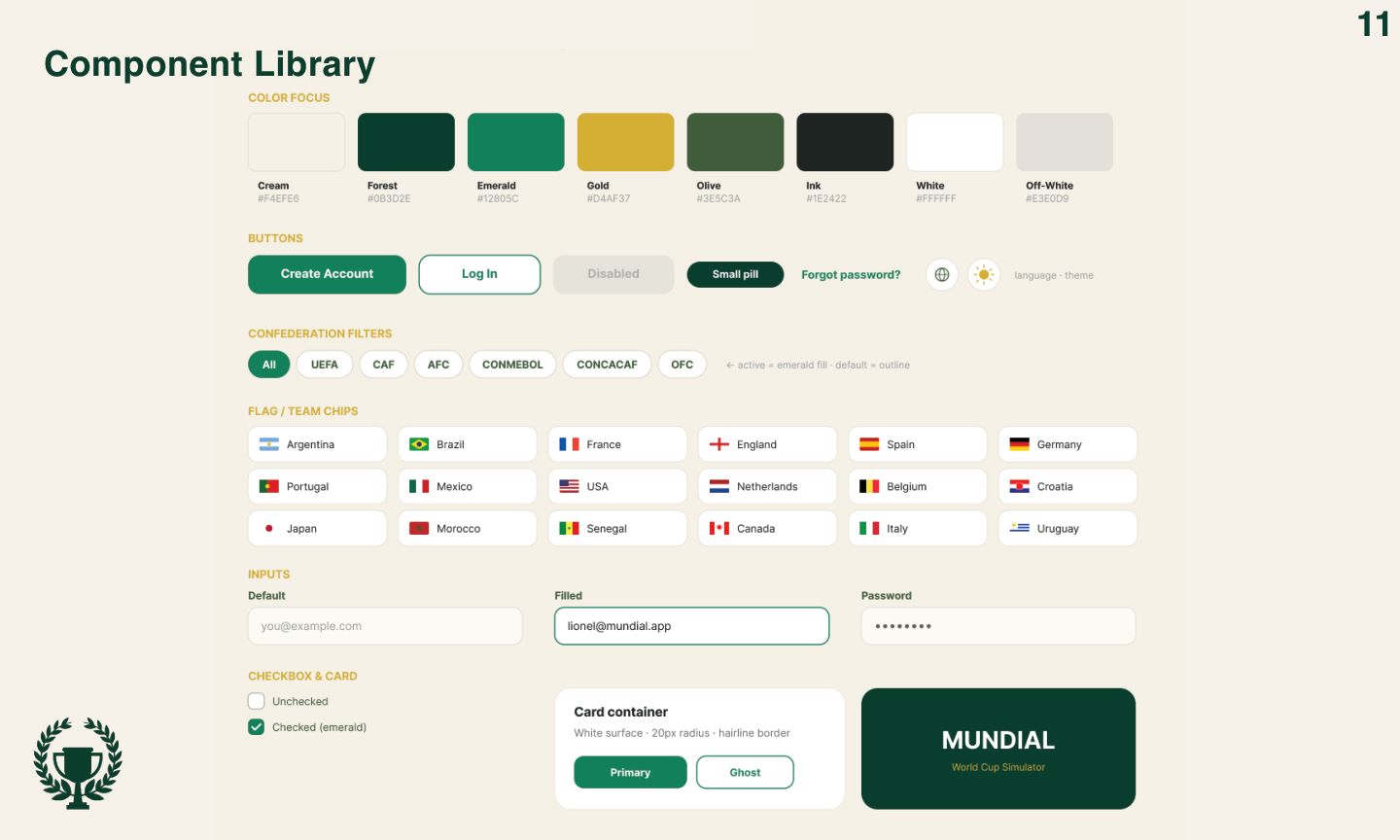Select the Brazil flag chip

(467, 444)
